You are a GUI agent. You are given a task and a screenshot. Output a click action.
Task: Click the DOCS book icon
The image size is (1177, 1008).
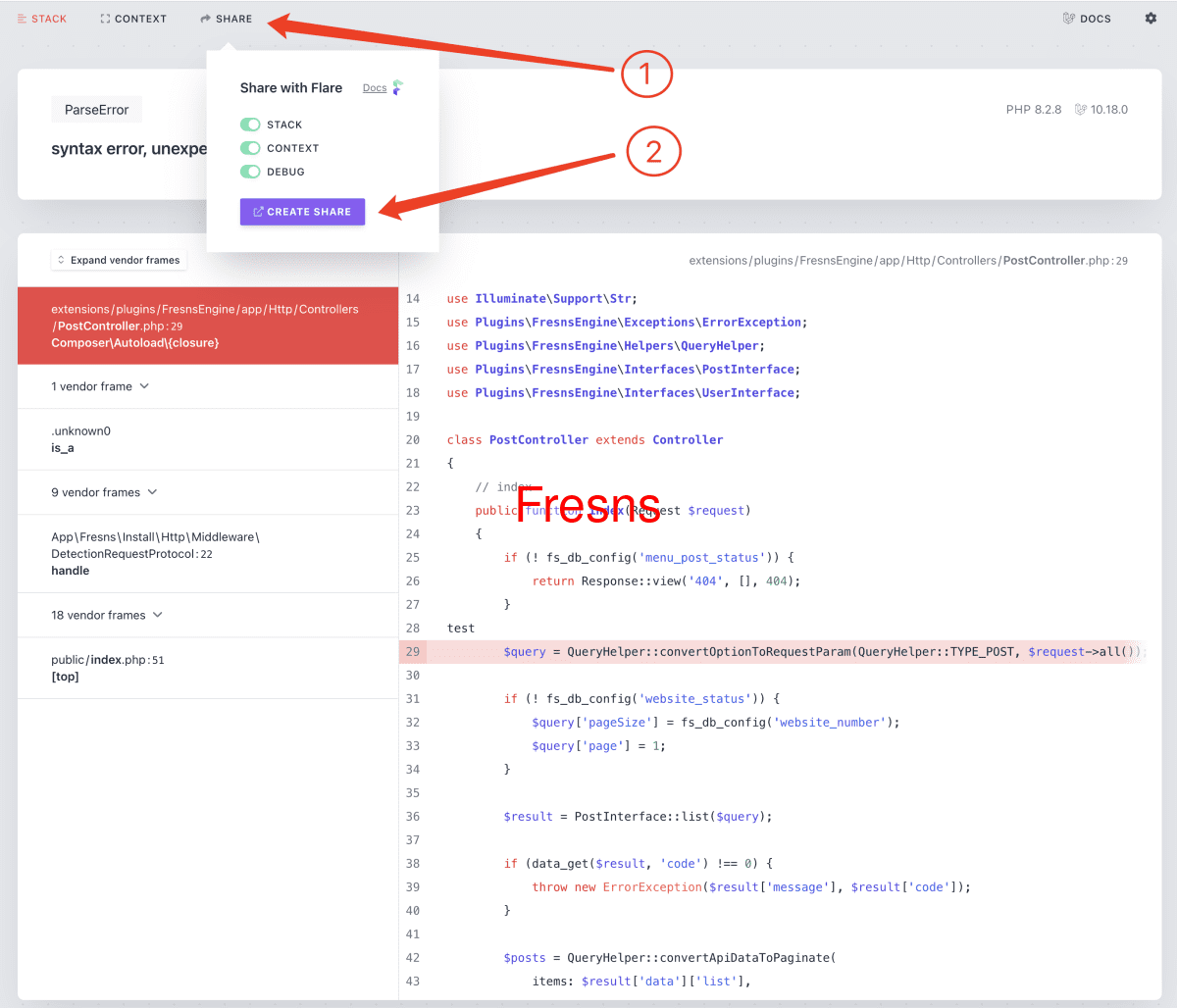[1068, 18]
